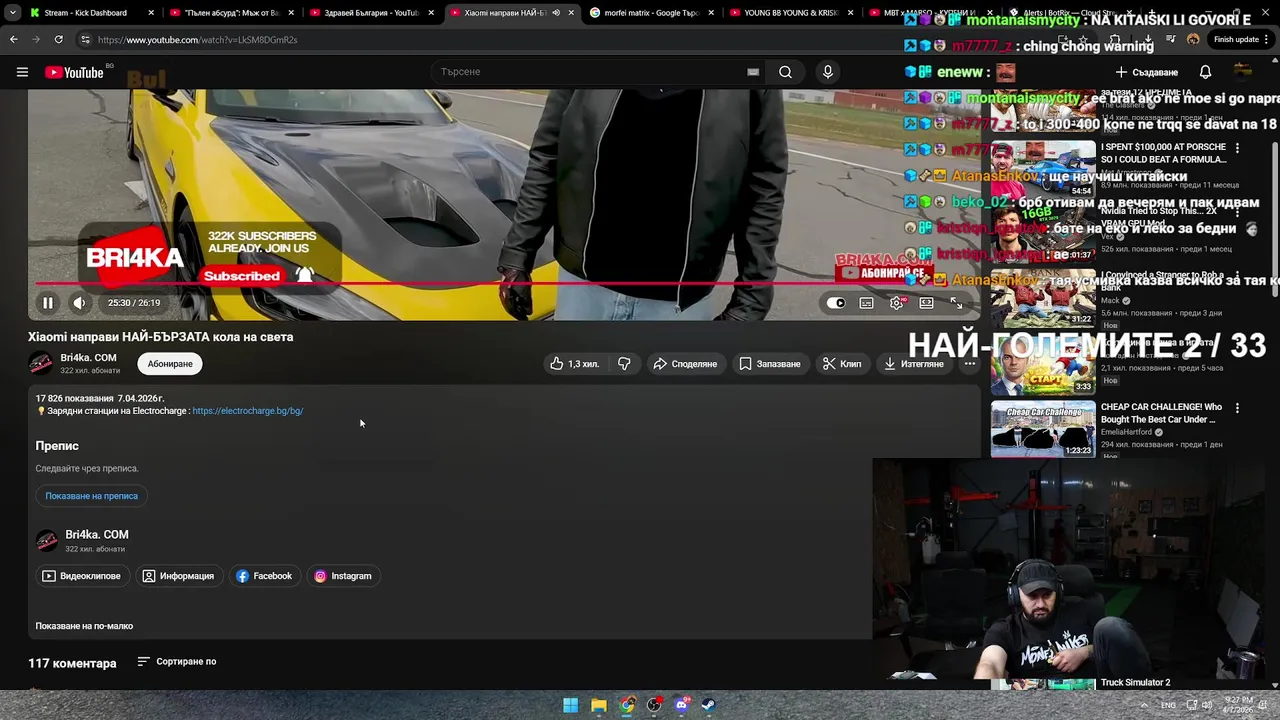Viewport: 1280px width, 720px height.
Task: Open the Bri4ka. COM channel avatar beside the title
Action: (x=40, y=363)
